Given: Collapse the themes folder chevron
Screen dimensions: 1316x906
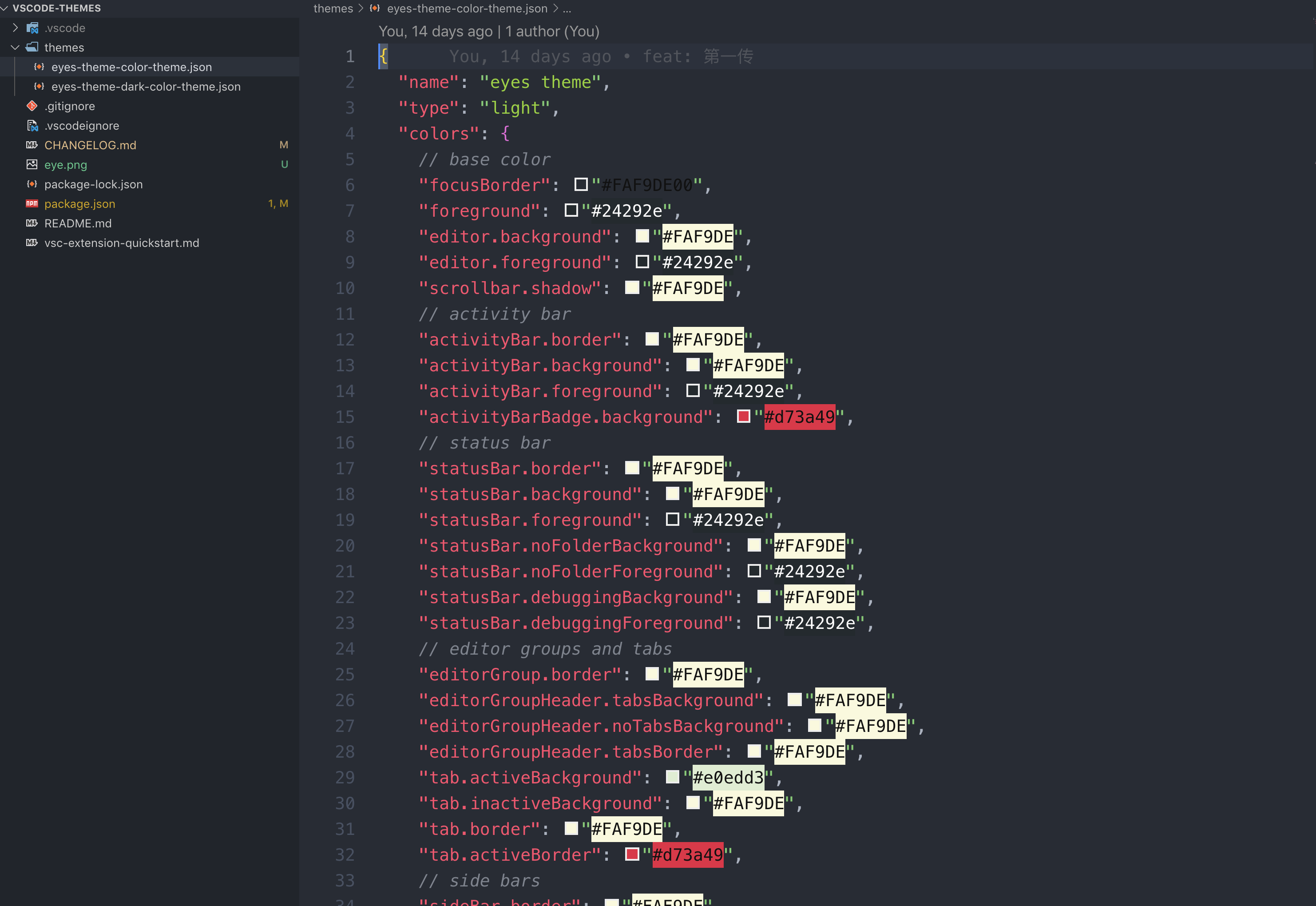Looking at the screenshot, I should (16, 47).
